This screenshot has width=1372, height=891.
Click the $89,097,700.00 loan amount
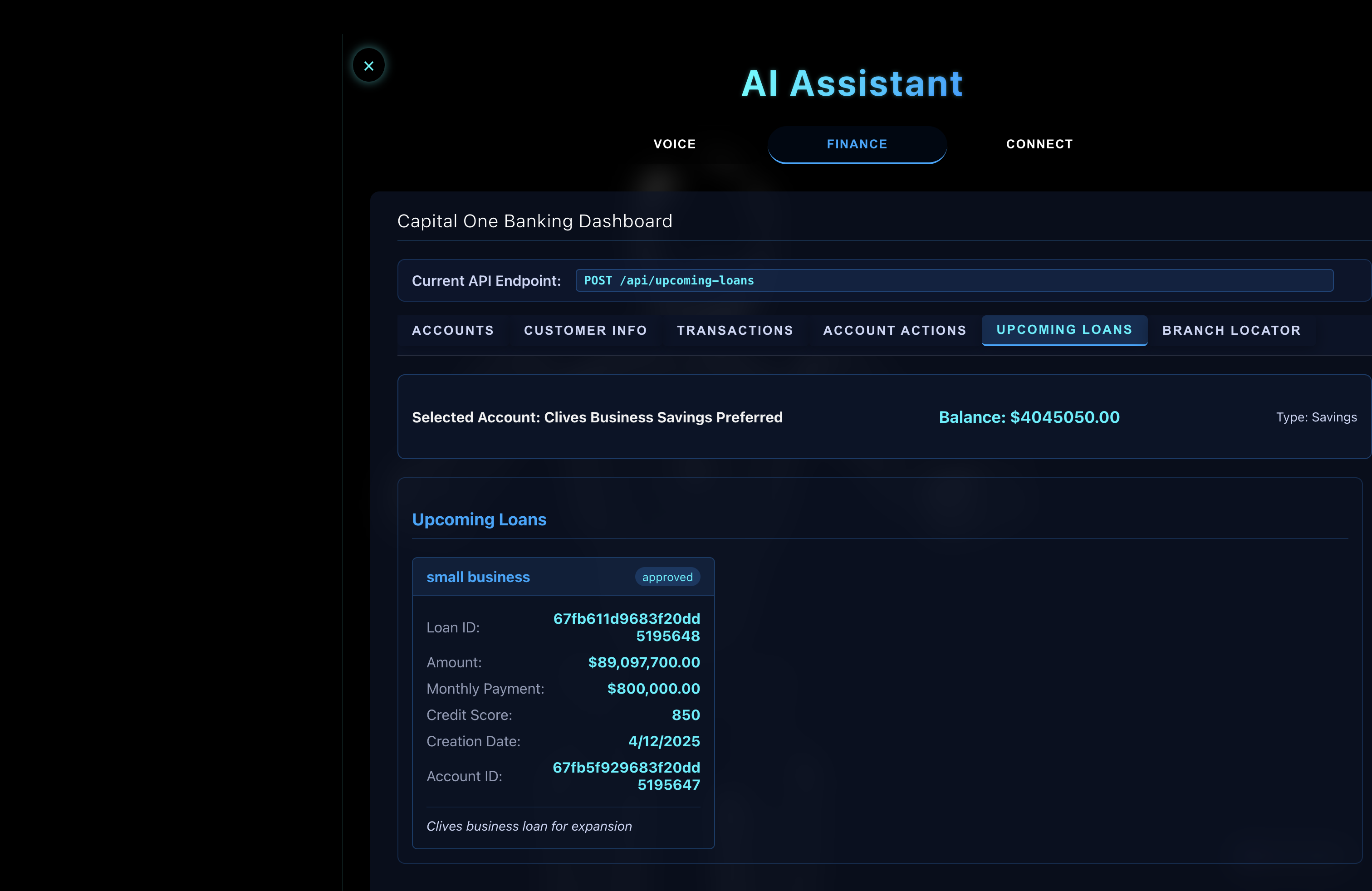pyautogui.click(x=643, y=662)
